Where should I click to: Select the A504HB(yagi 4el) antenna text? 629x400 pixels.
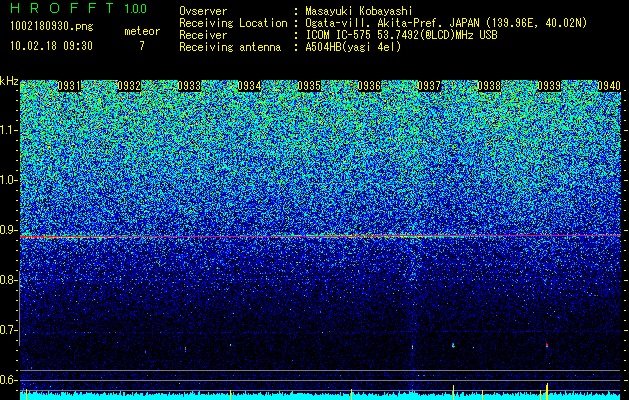[353, 47]
